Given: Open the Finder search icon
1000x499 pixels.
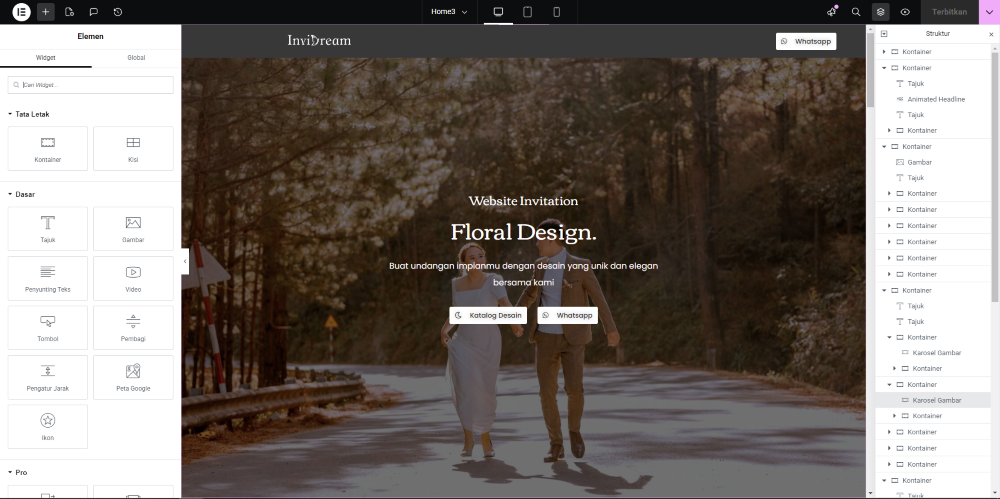Looking at the screenshot, I should click(856, 12).
